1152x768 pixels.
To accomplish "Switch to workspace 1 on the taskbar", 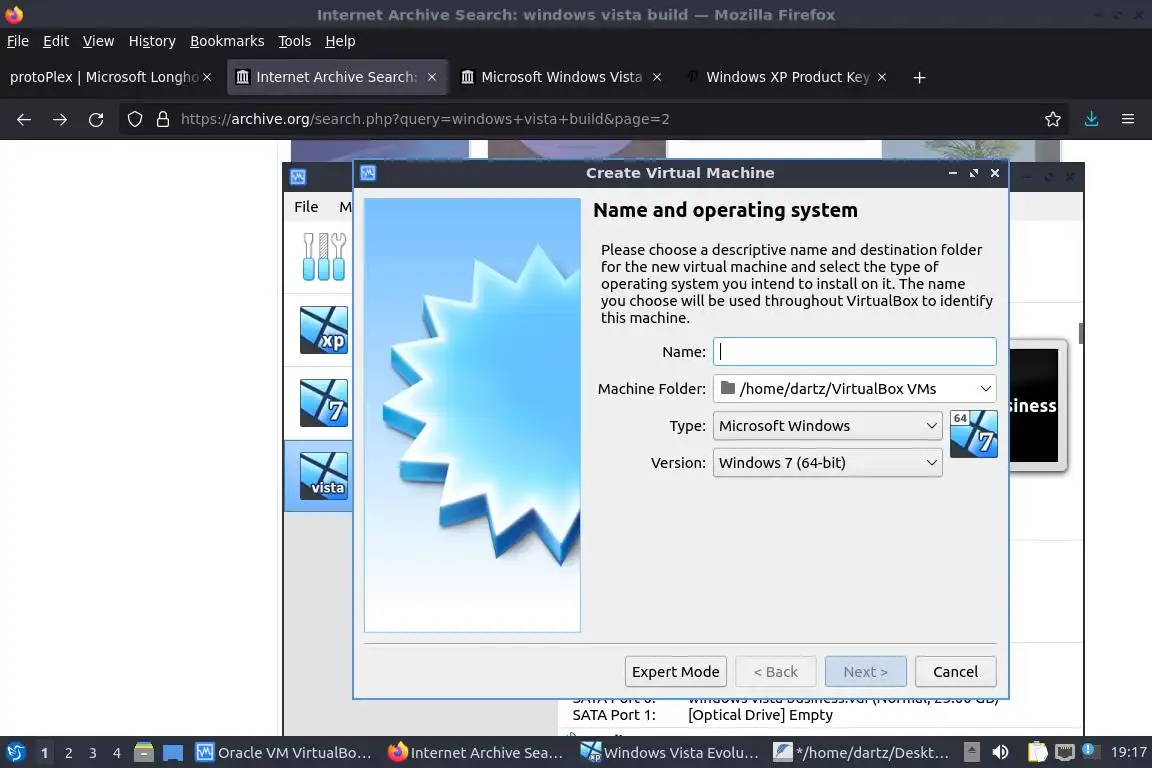I will pos(45,753).
